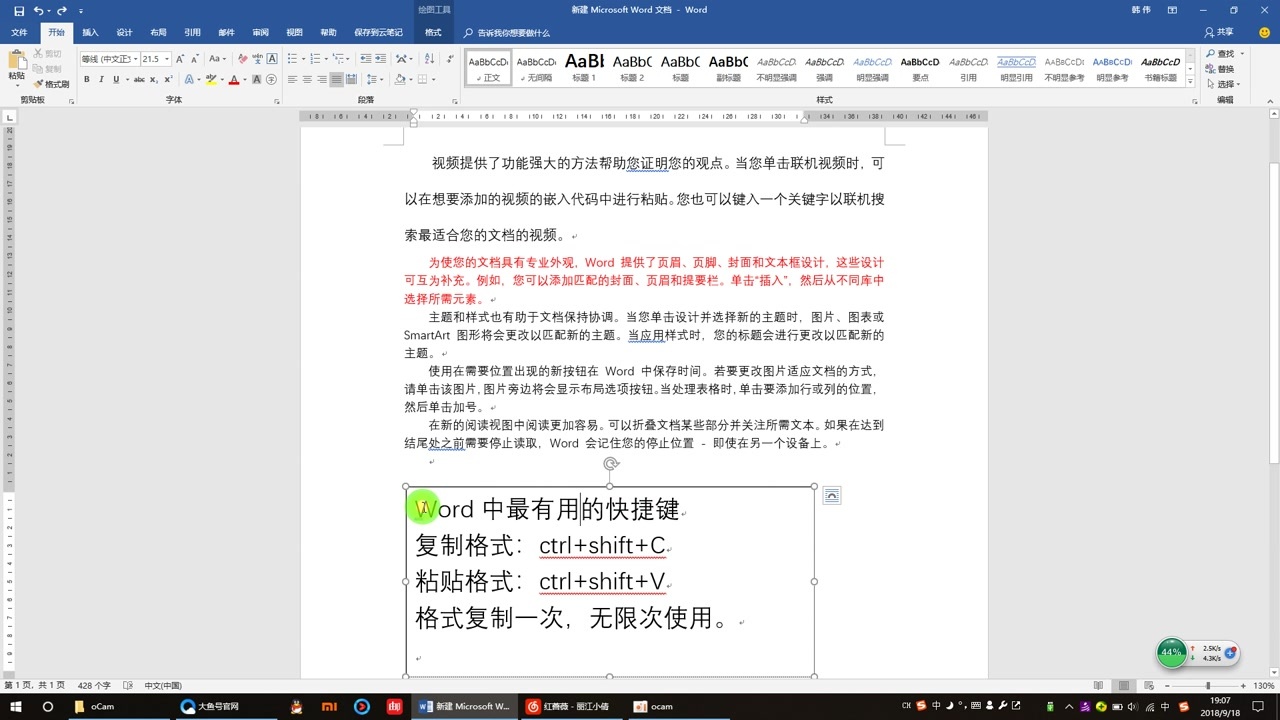Click the textbox rotation handle
The height and width of the screenshot is (720, 1280).
610,464
